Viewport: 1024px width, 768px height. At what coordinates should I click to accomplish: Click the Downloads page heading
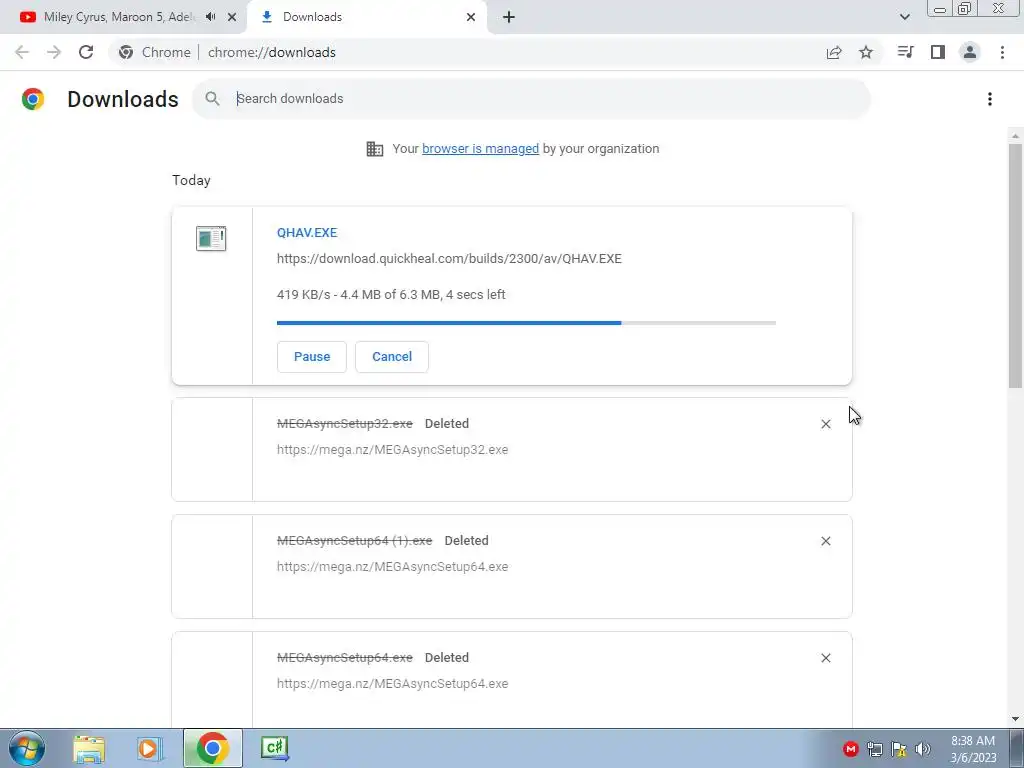(123, 99)
